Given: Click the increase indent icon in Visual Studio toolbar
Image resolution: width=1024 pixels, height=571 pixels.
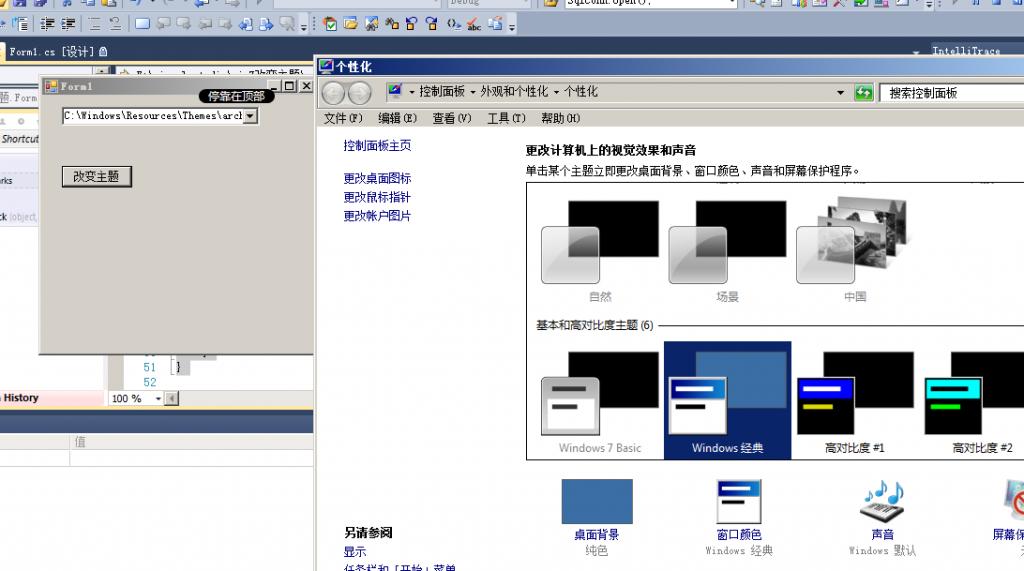Looking at the screenshot, I should pos(68,23).
